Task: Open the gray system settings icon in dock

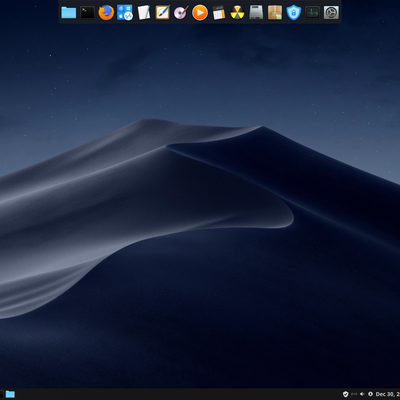Action: pyautogui.click(x=331, y=13)
